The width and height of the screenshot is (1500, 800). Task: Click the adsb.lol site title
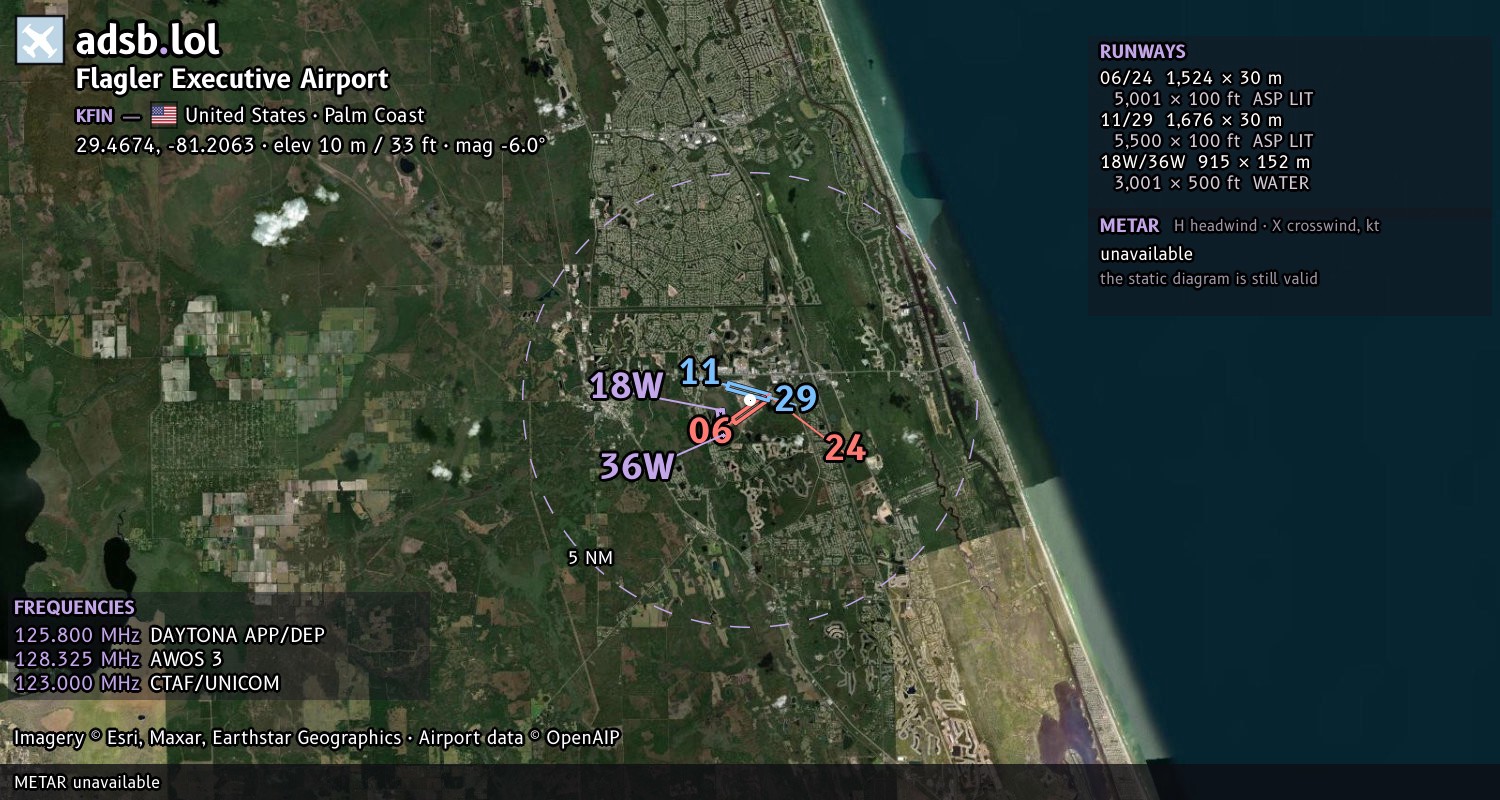(147, 41)
